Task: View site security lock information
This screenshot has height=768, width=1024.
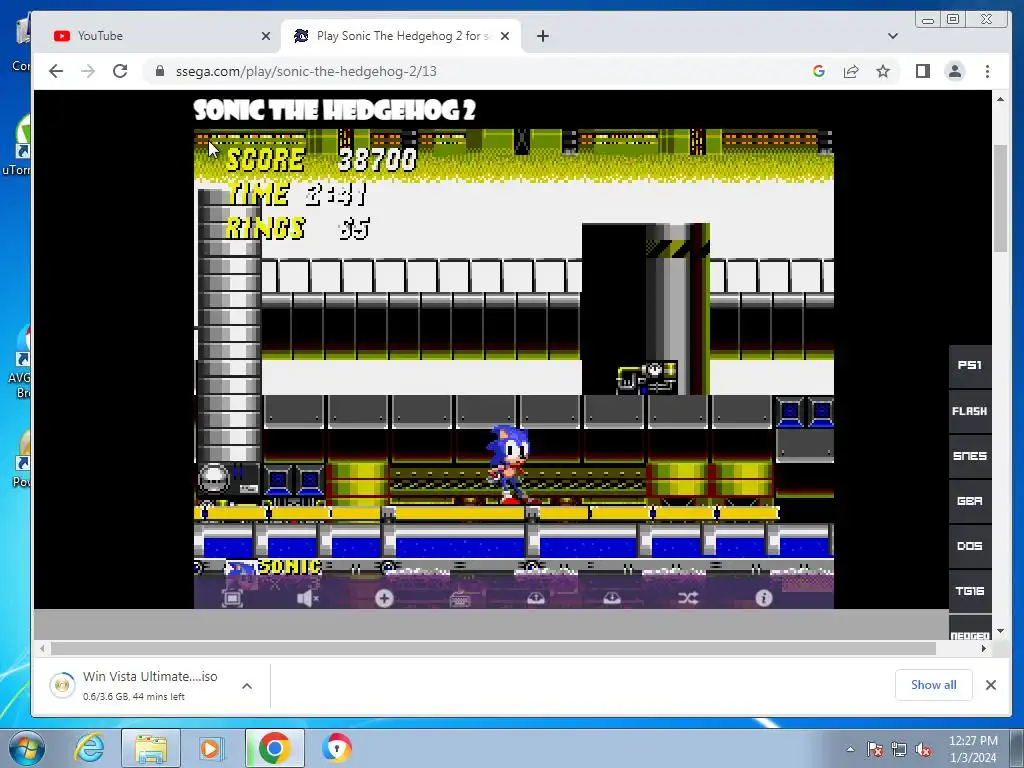Action: click(x=160, y=71)
